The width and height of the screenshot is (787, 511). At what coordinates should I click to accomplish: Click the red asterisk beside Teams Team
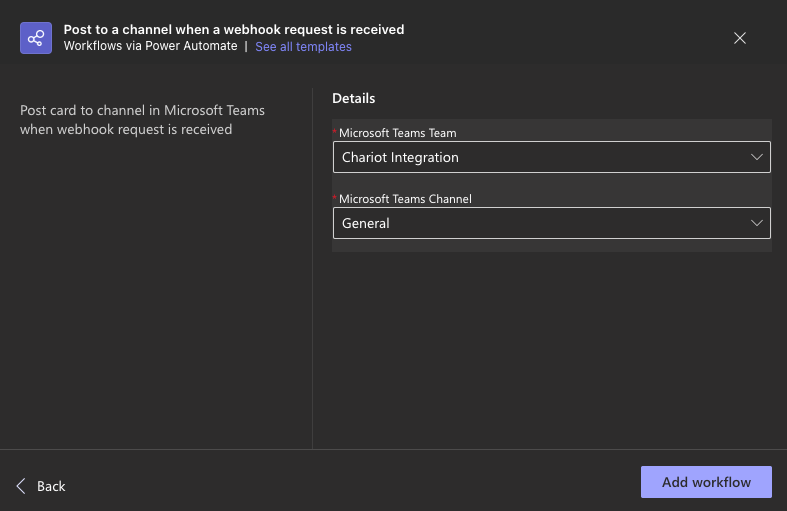pos(335,132)
